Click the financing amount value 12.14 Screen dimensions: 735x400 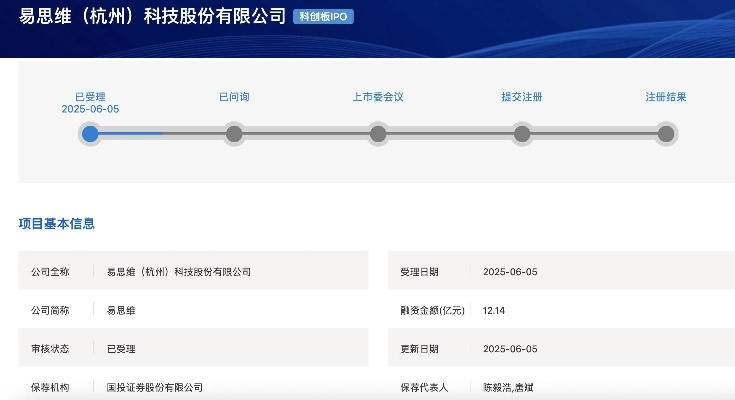point(494,311)
